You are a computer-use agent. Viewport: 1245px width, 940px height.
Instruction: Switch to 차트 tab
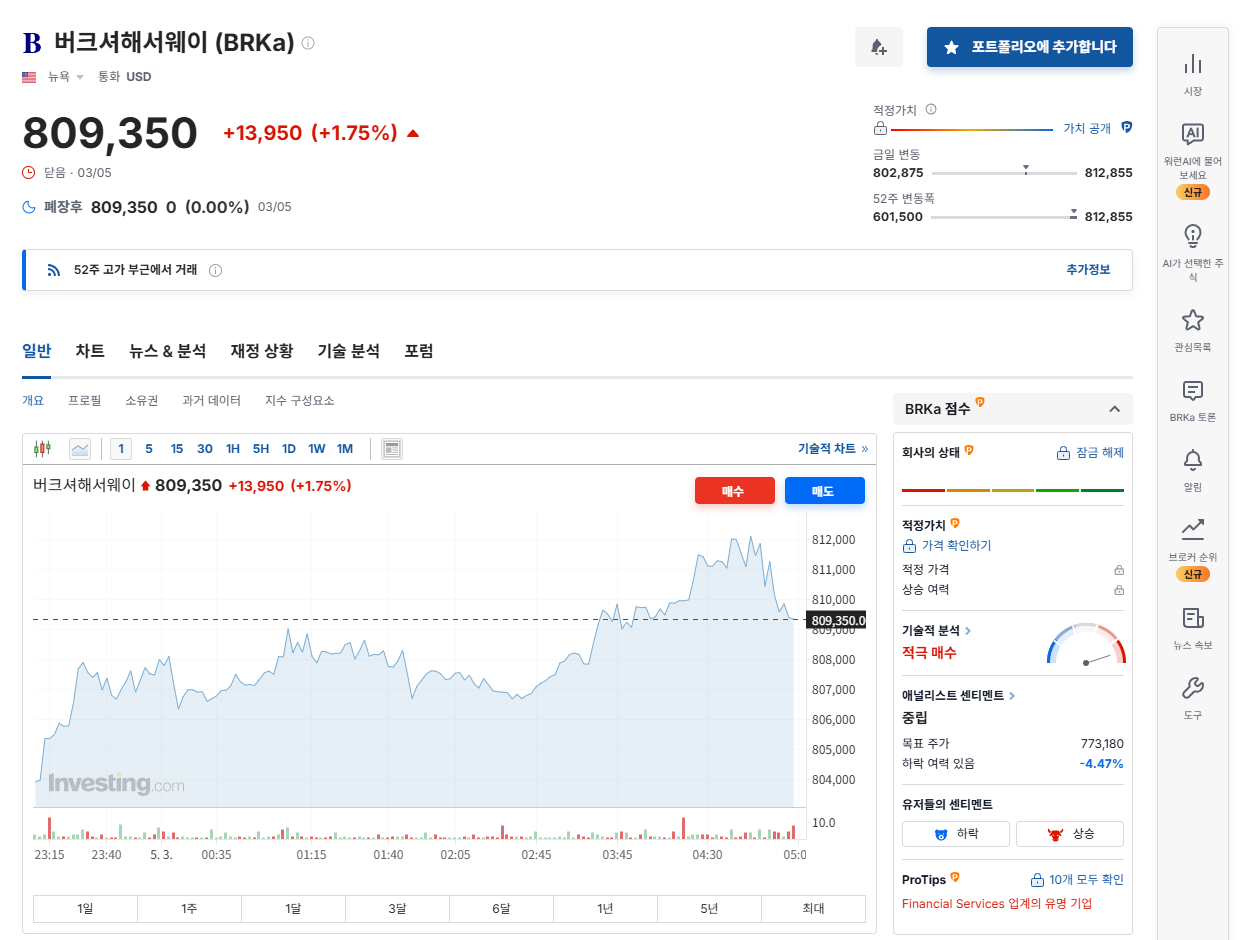pos(90,351)
